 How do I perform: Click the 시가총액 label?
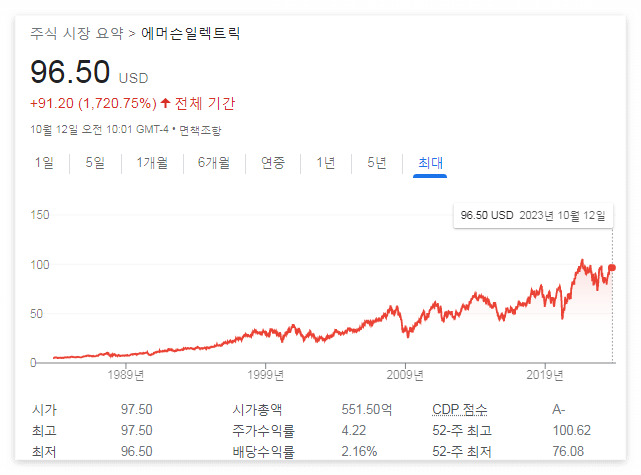coord(257,409)
